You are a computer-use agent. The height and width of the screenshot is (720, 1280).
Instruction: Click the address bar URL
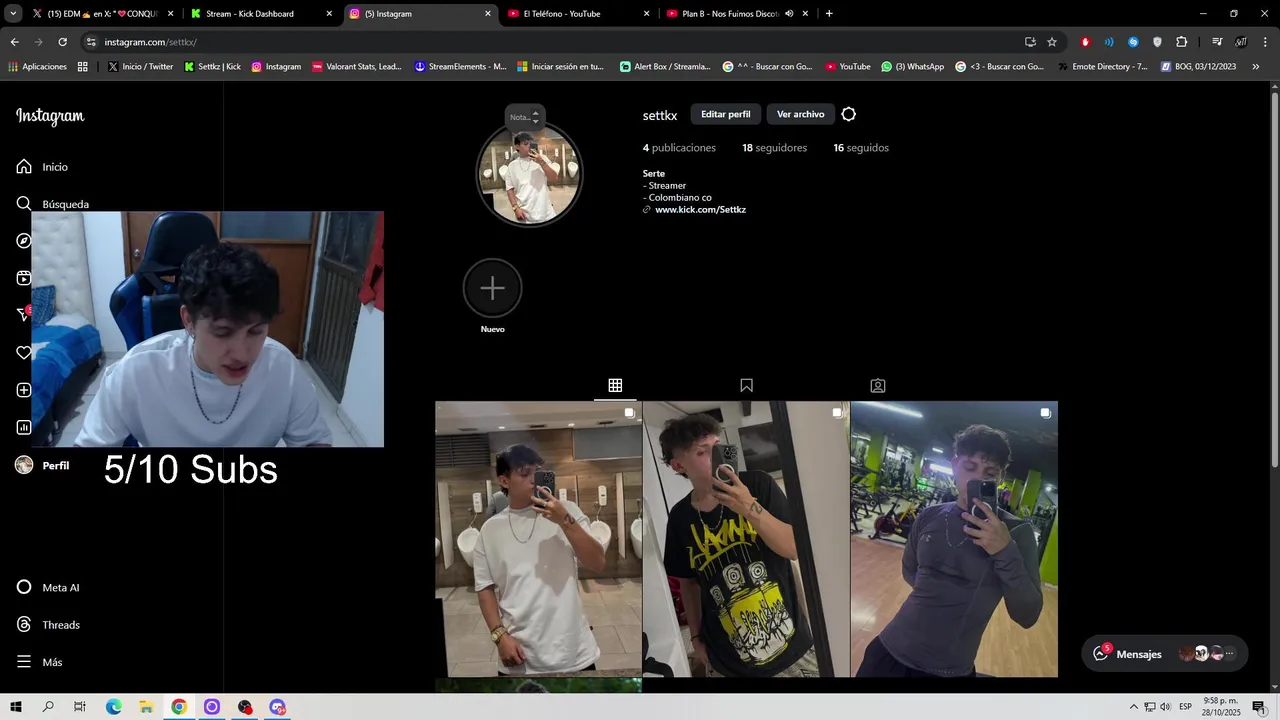click(150, 42)
